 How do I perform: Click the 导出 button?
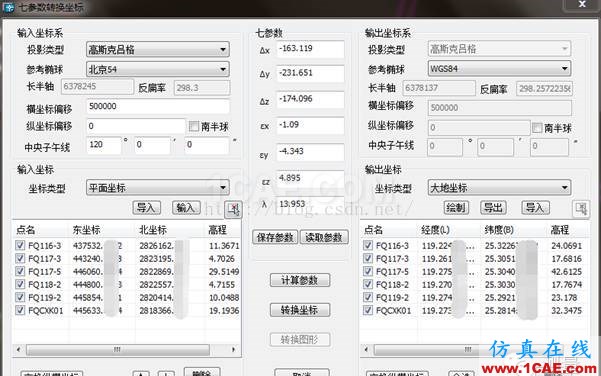coord(493,208)
